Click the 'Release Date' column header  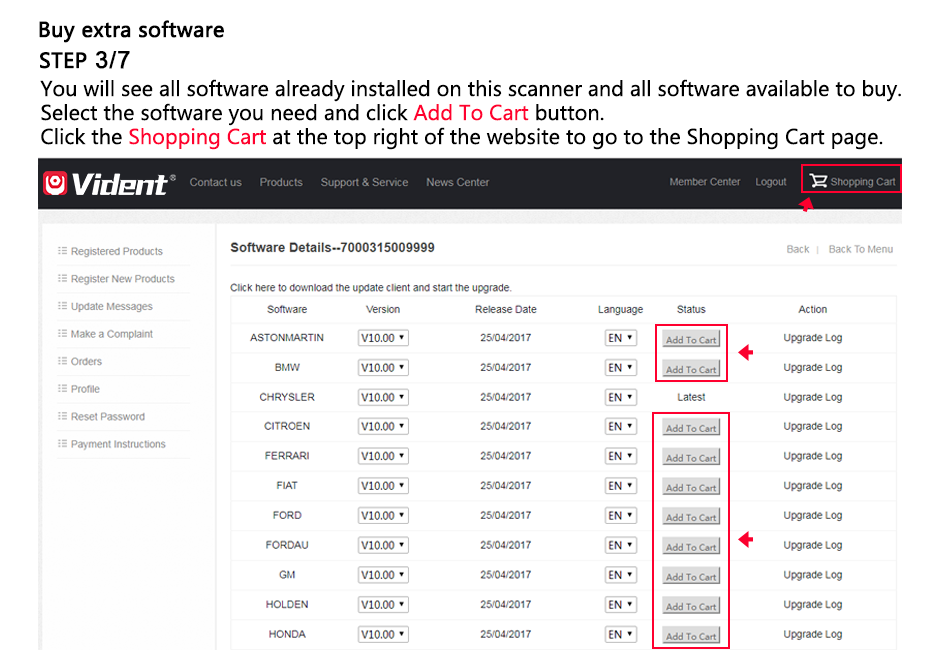tap(506, 310)
